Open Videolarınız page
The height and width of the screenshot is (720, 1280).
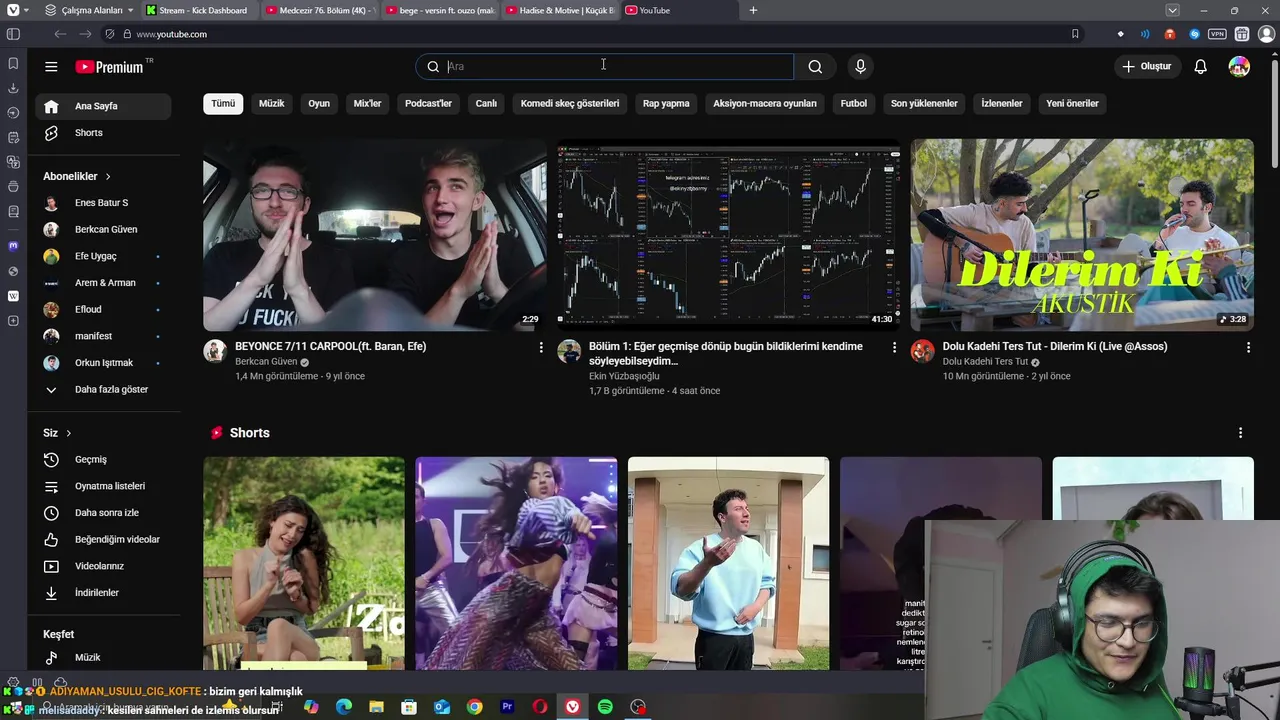pyautogui.click(x=103, y=566)
